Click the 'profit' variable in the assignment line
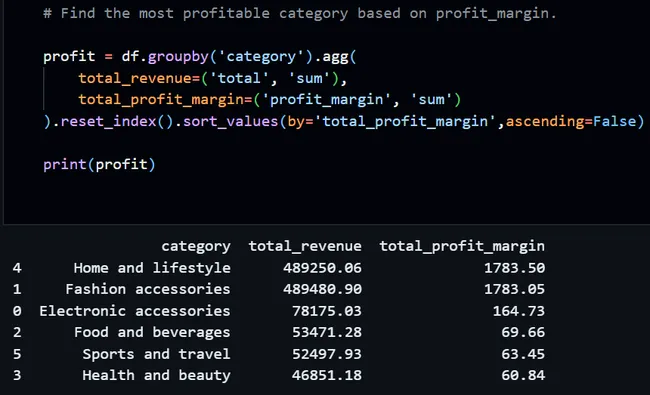The width and height of the screenshot is (650, 395). [69, 56]
